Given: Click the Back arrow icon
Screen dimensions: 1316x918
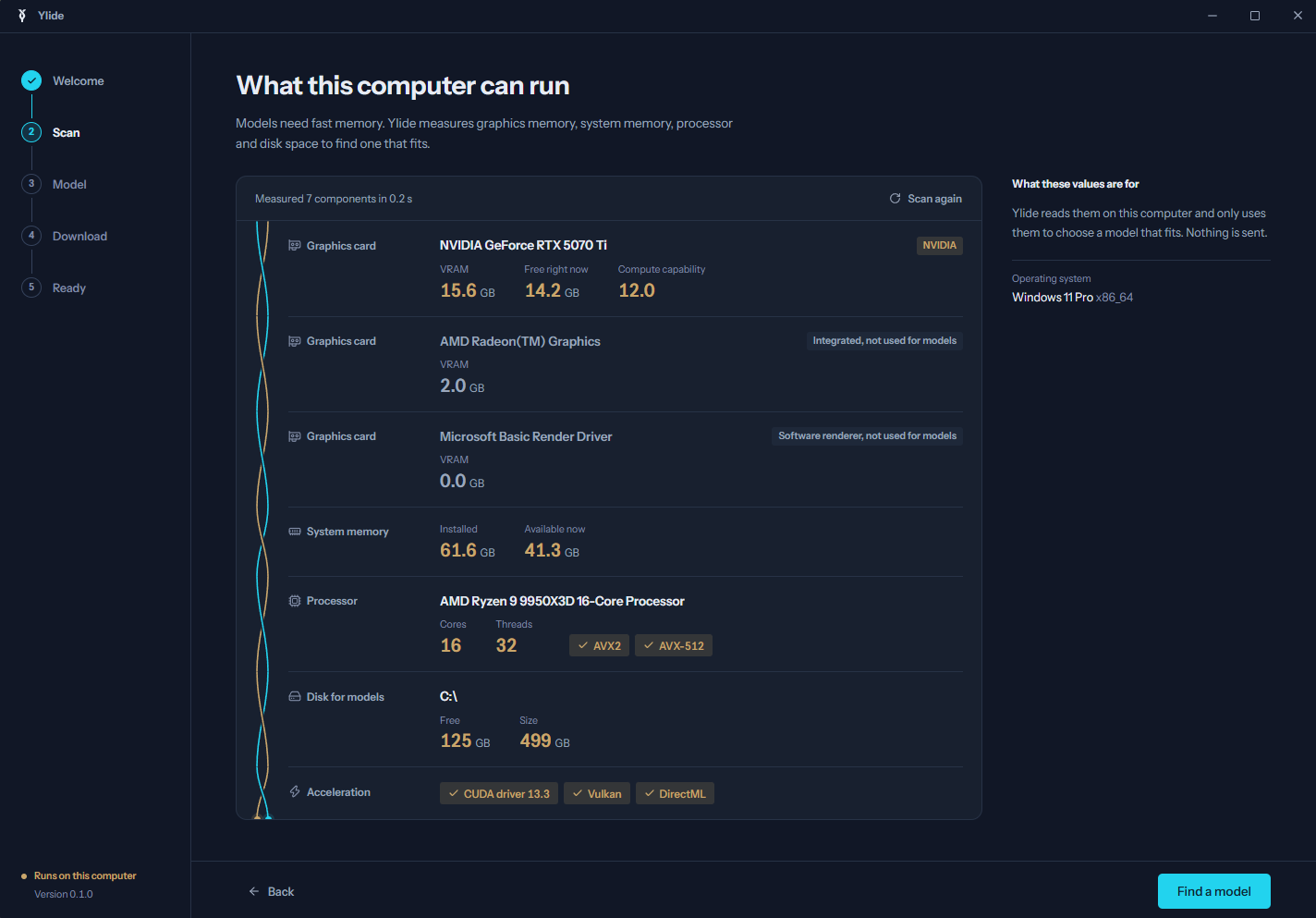Looking at the screenshot, I should pos(254,891).
